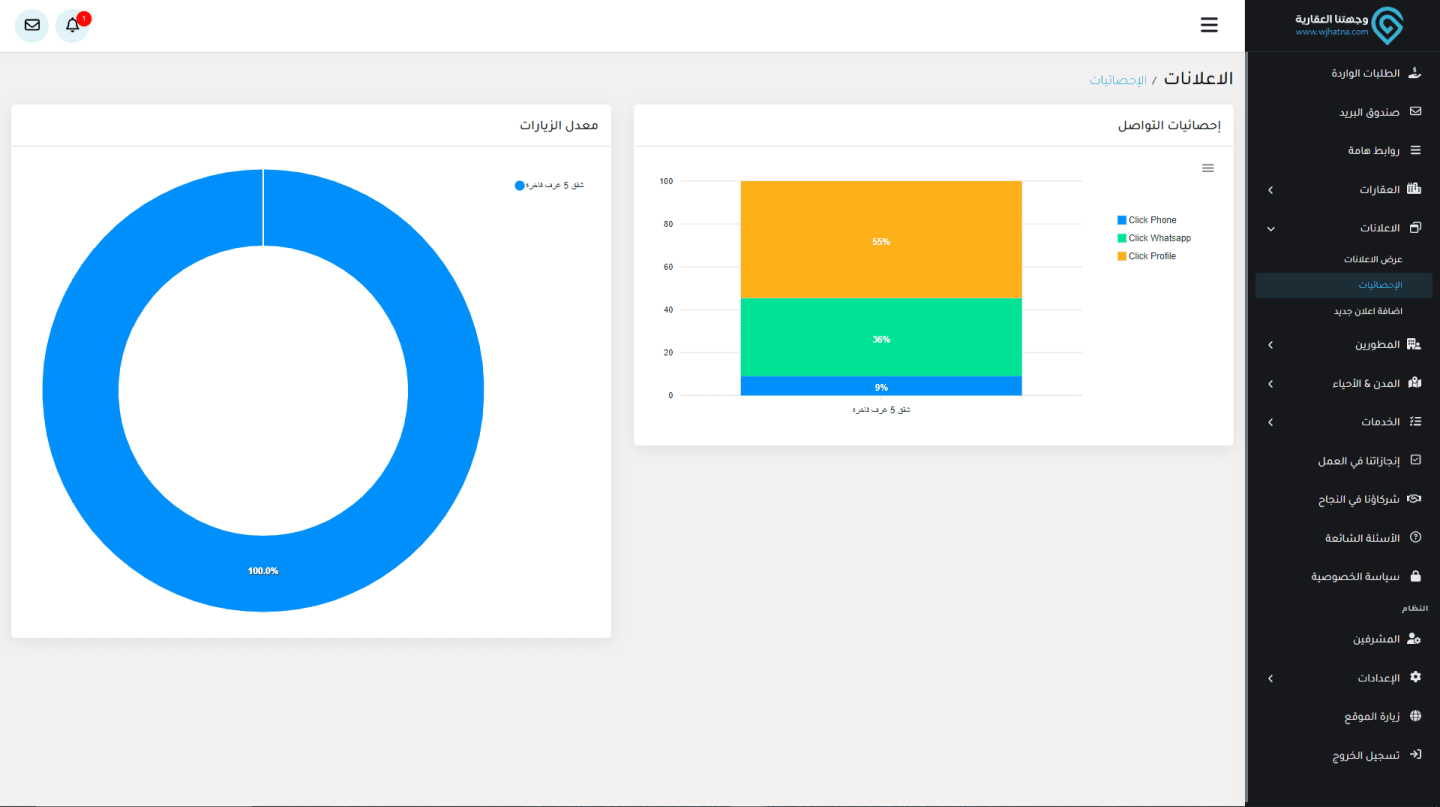Click the blue donut chart ring
The image size is (1440, 807).
pos(80,390)
